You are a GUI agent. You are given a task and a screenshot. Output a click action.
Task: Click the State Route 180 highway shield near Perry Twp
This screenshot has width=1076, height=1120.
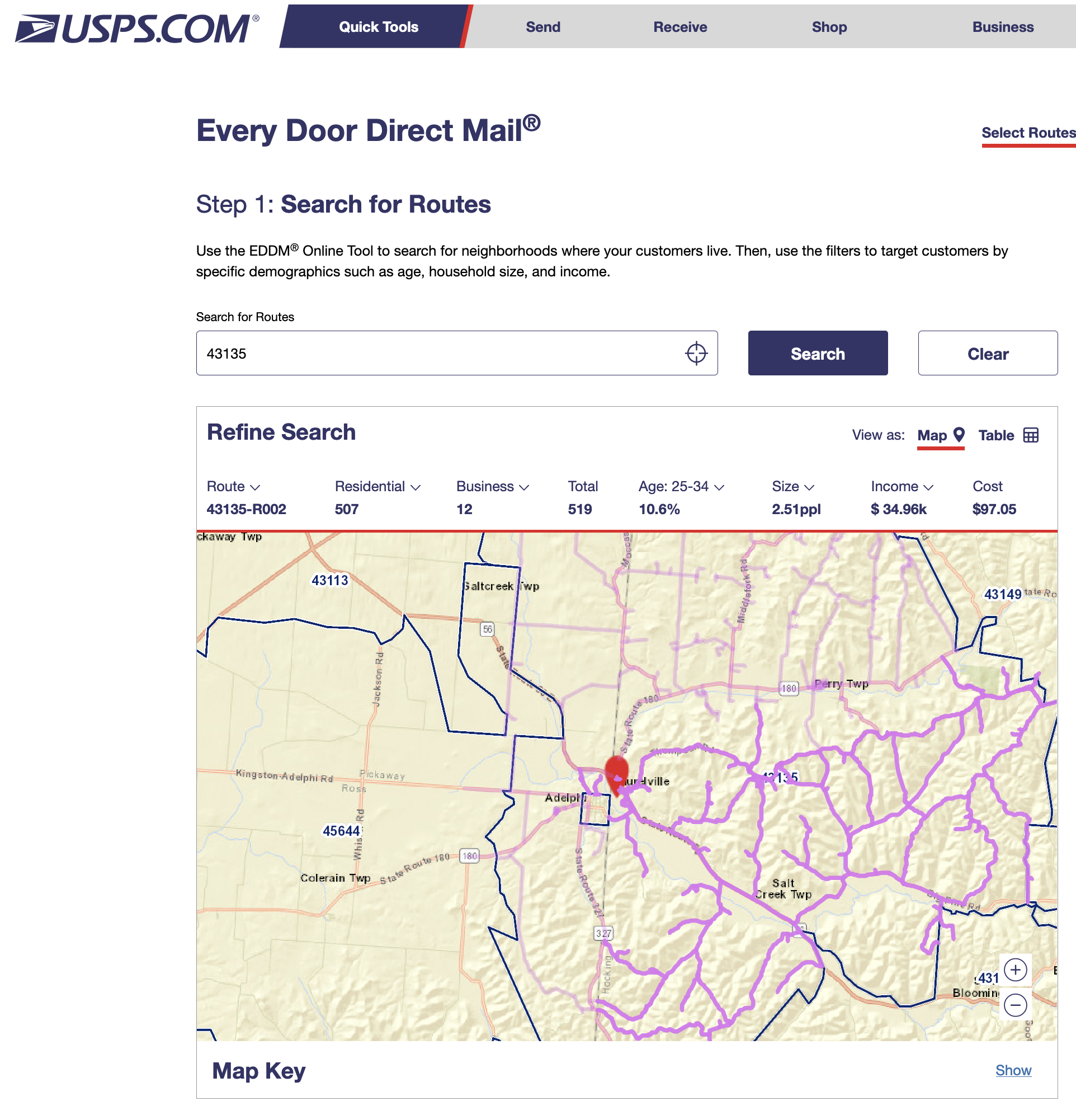[788, 688]
